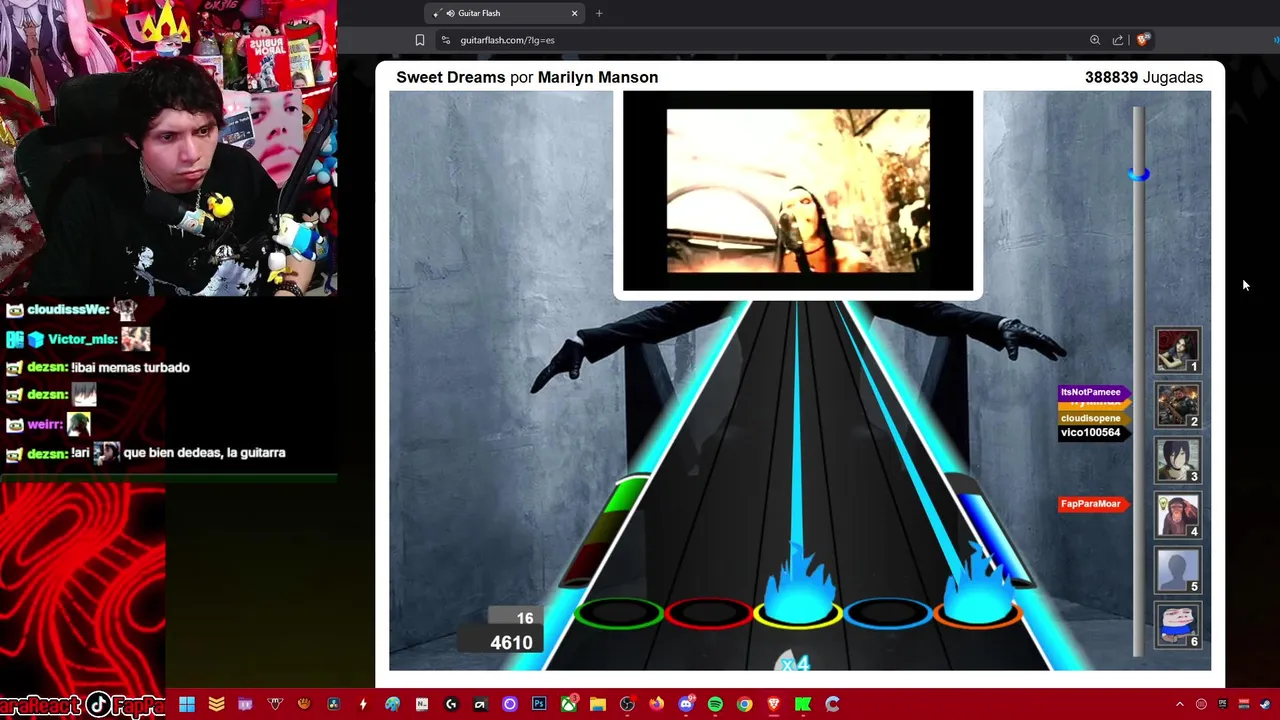Click the Marilyn Manson music video
The height and width of the screenshot is (720, 1280).
pyautogui.click(x=798, y=190)
